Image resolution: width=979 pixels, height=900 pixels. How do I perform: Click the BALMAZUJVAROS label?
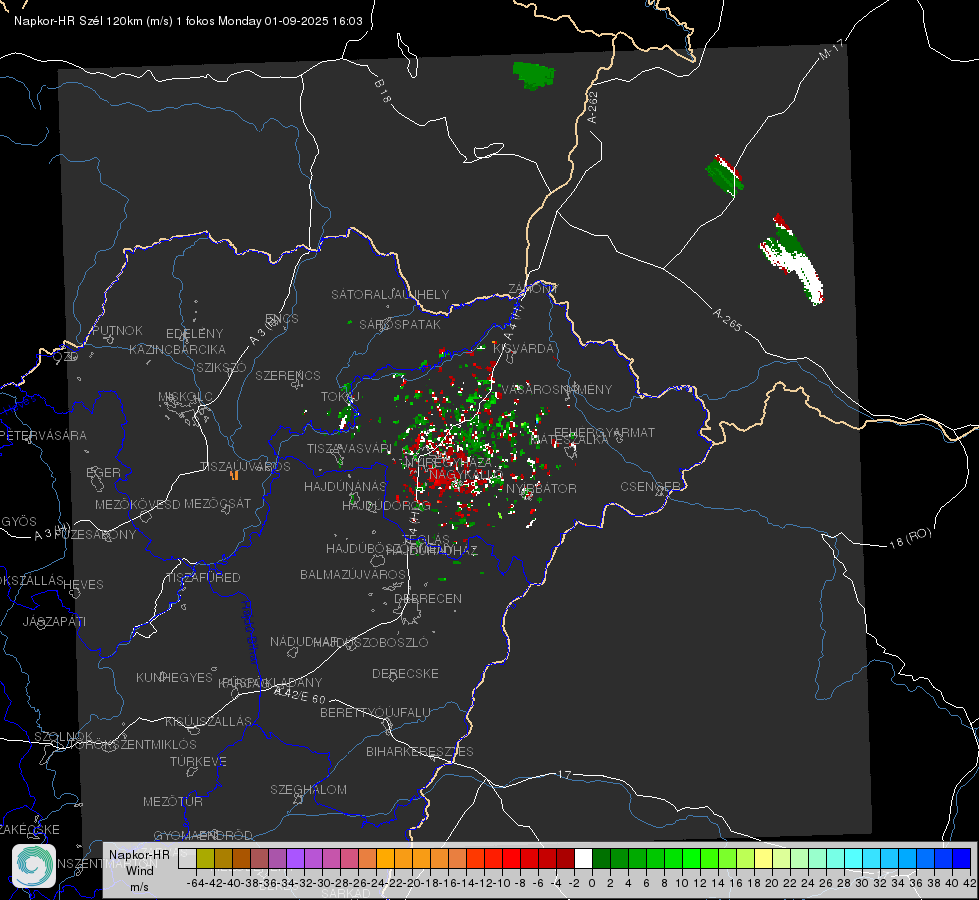(353, 574)
